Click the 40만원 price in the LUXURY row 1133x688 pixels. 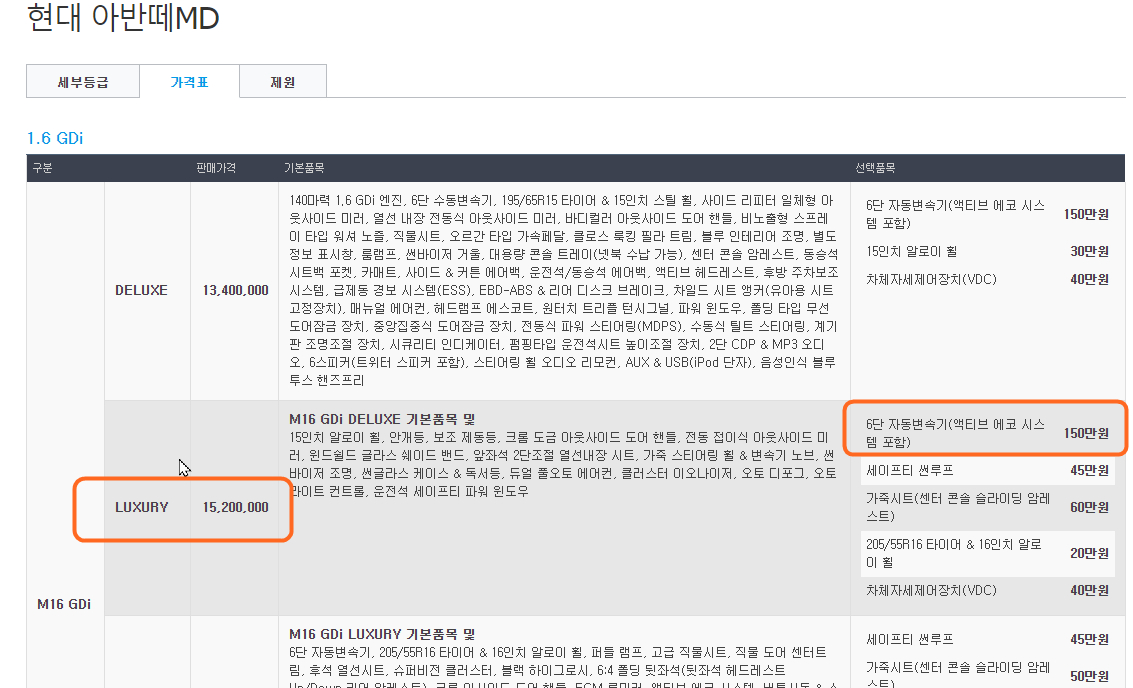1090,590
